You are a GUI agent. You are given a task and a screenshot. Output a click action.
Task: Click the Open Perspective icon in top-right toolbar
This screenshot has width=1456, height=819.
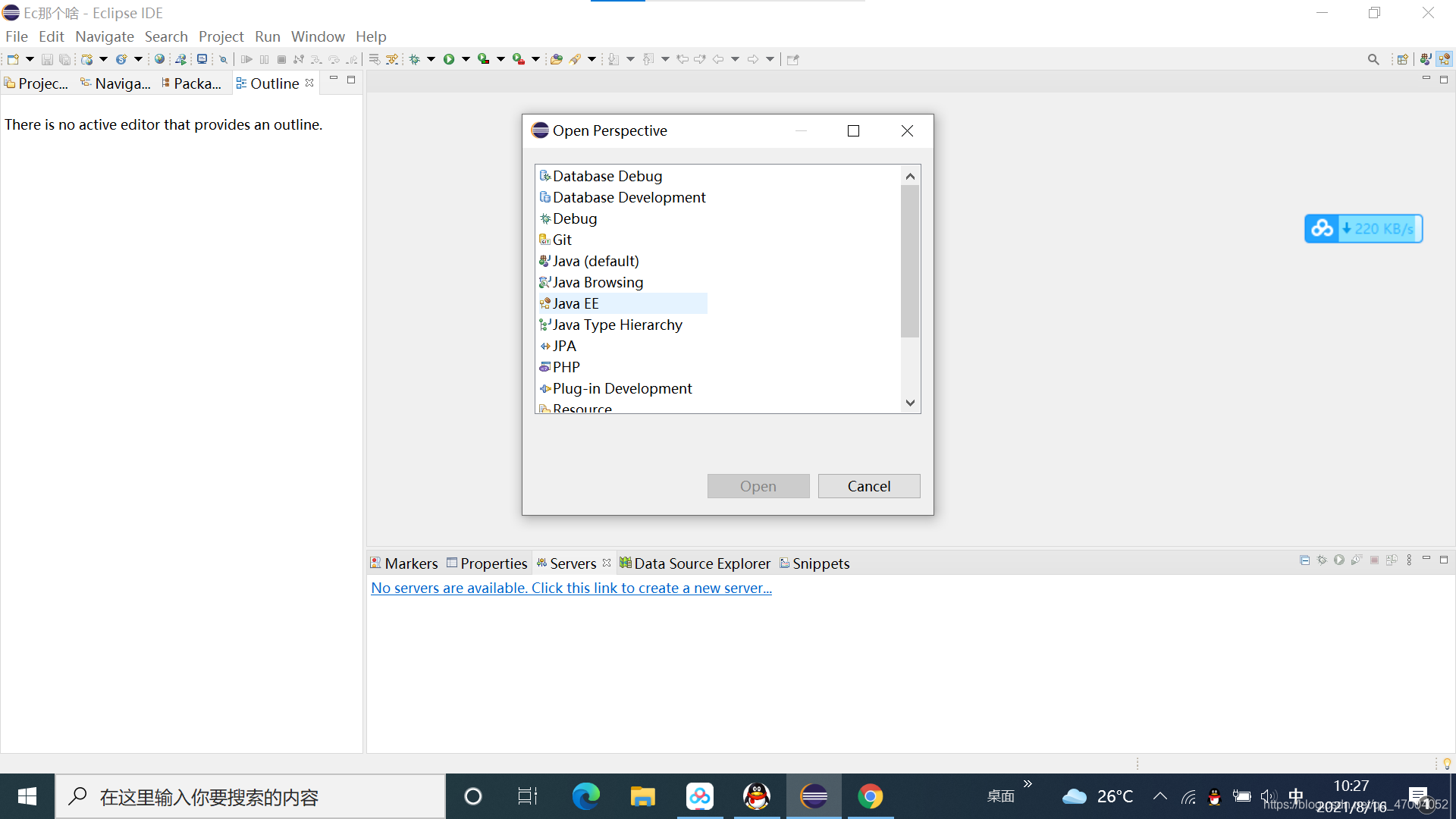(1402, 59)
